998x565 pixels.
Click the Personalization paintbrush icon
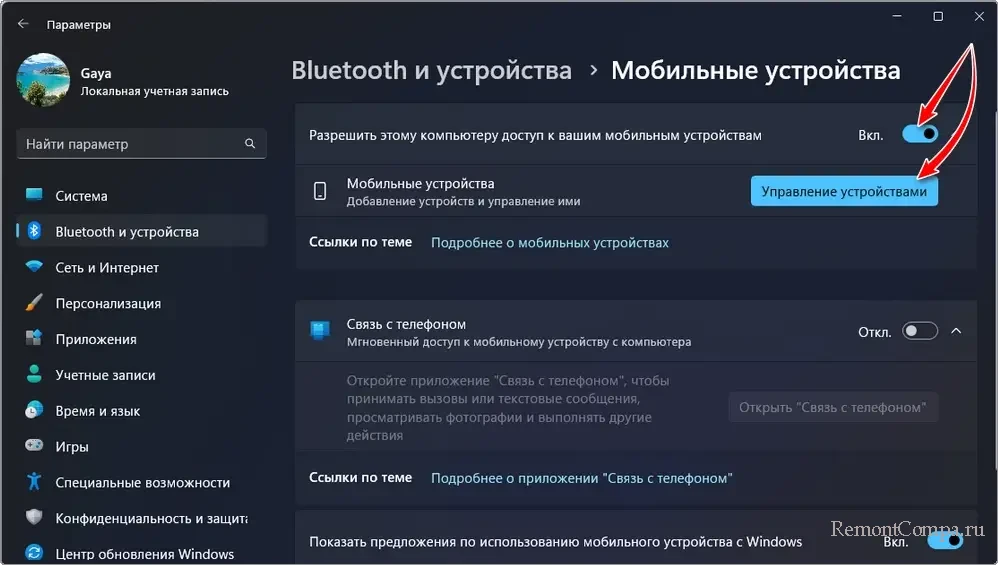point(35,303)
